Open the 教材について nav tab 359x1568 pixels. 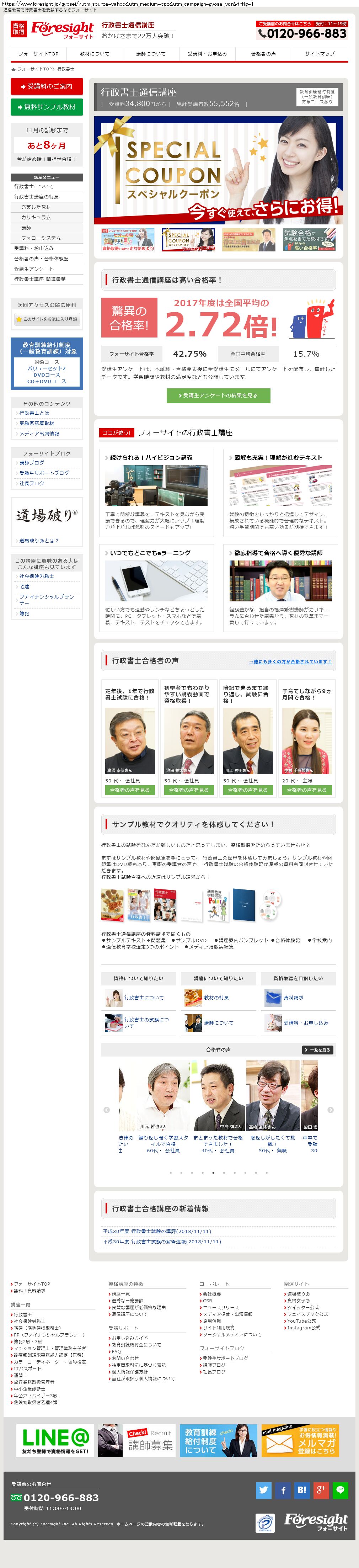pyautogui.click(x=94, y=54)
